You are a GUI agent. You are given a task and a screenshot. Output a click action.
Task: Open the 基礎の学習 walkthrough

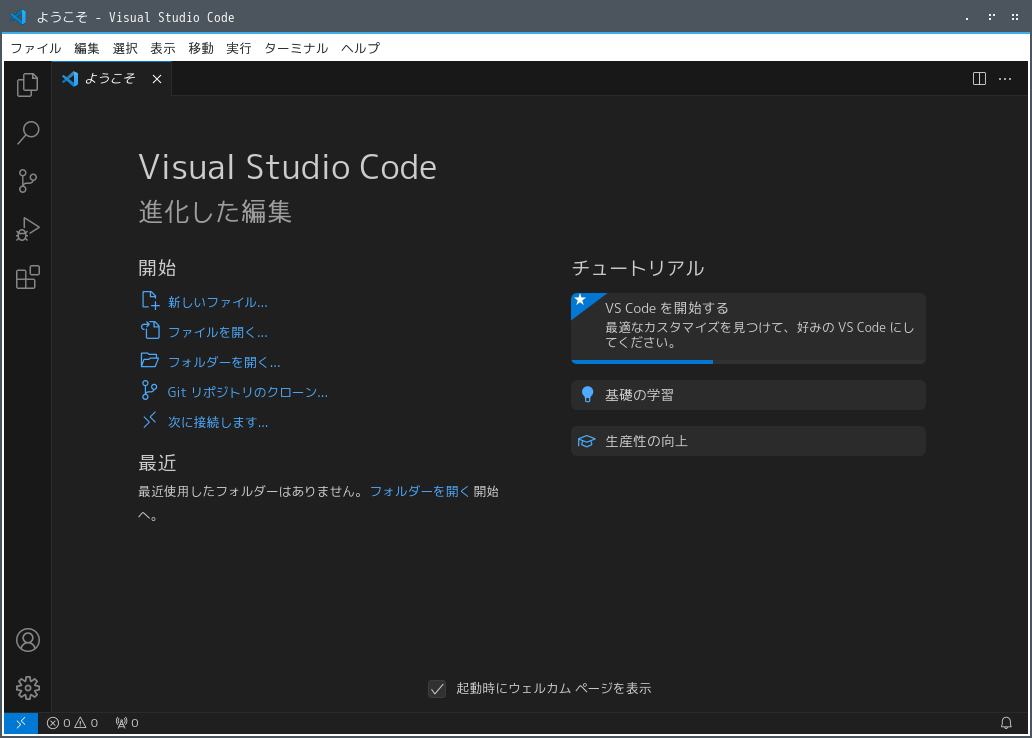748,395
